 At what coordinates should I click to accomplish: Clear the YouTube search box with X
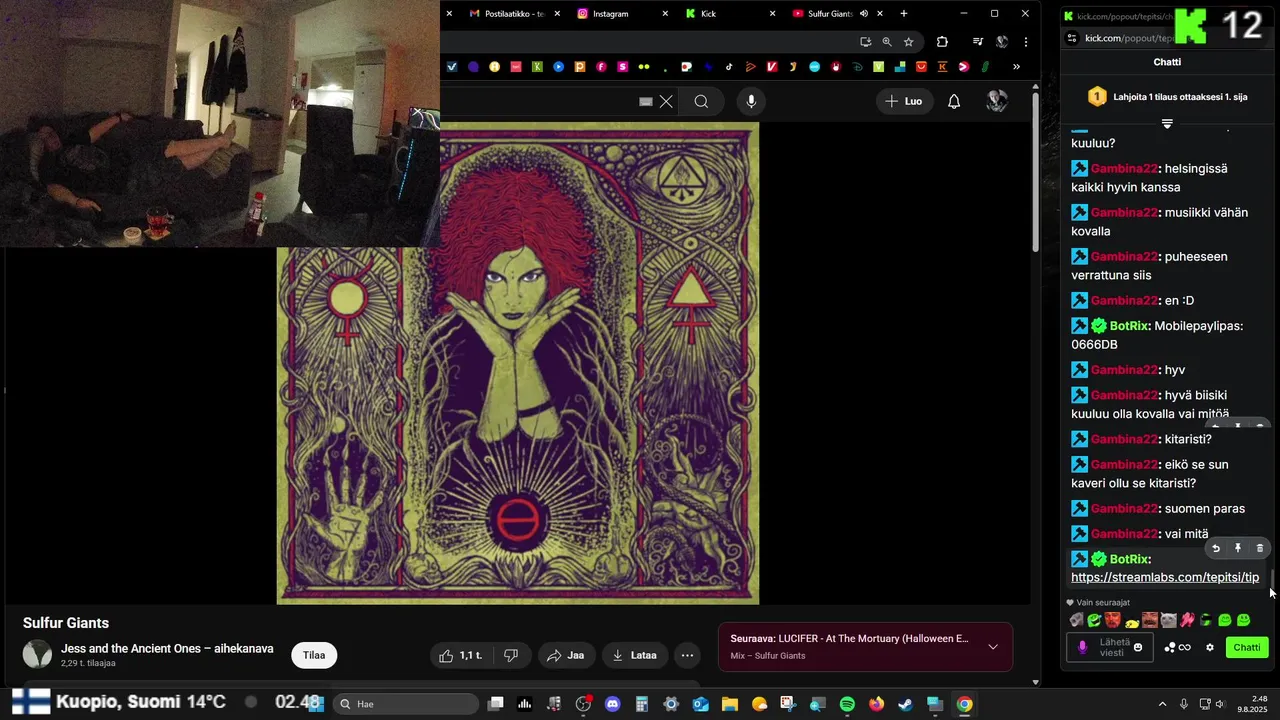(666, 101)
